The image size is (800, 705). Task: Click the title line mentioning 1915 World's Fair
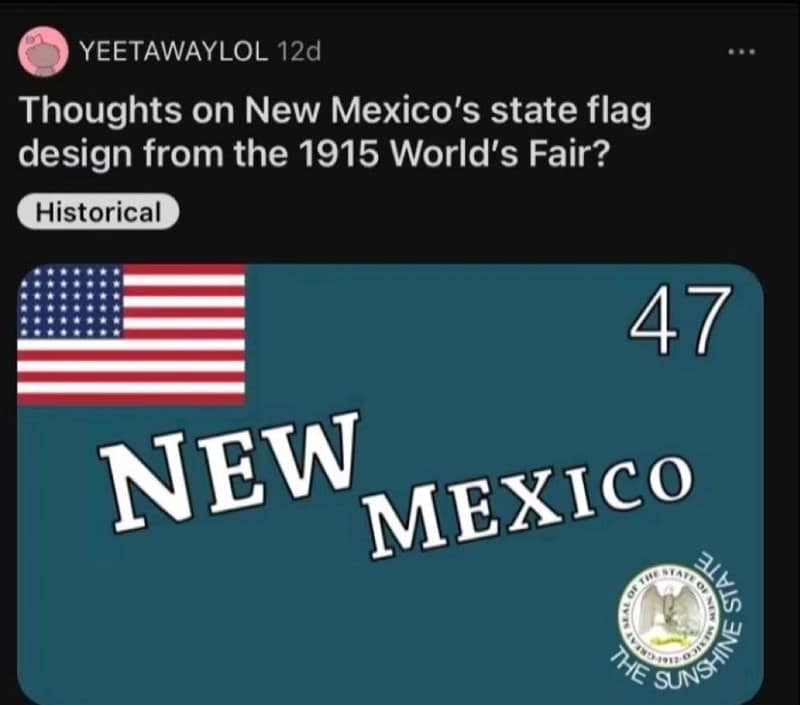(x=314, y=154)
